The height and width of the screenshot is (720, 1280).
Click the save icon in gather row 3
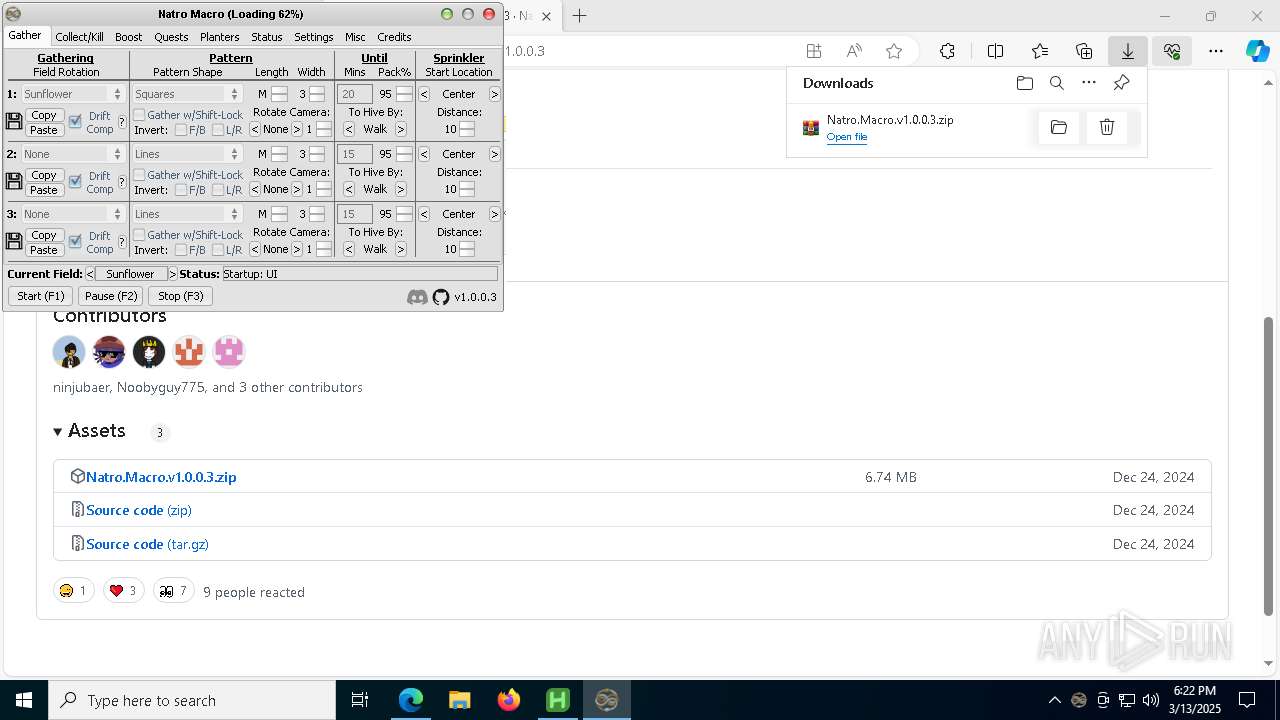click(x=14, y=242)
